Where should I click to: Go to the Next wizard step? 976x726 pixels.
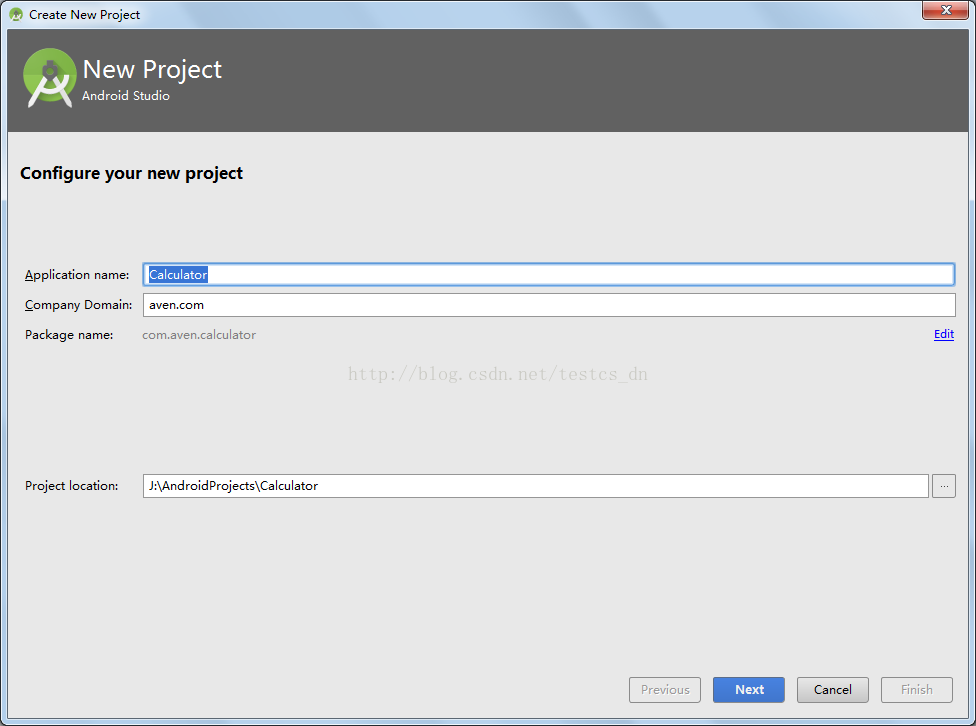coord(749,690)
